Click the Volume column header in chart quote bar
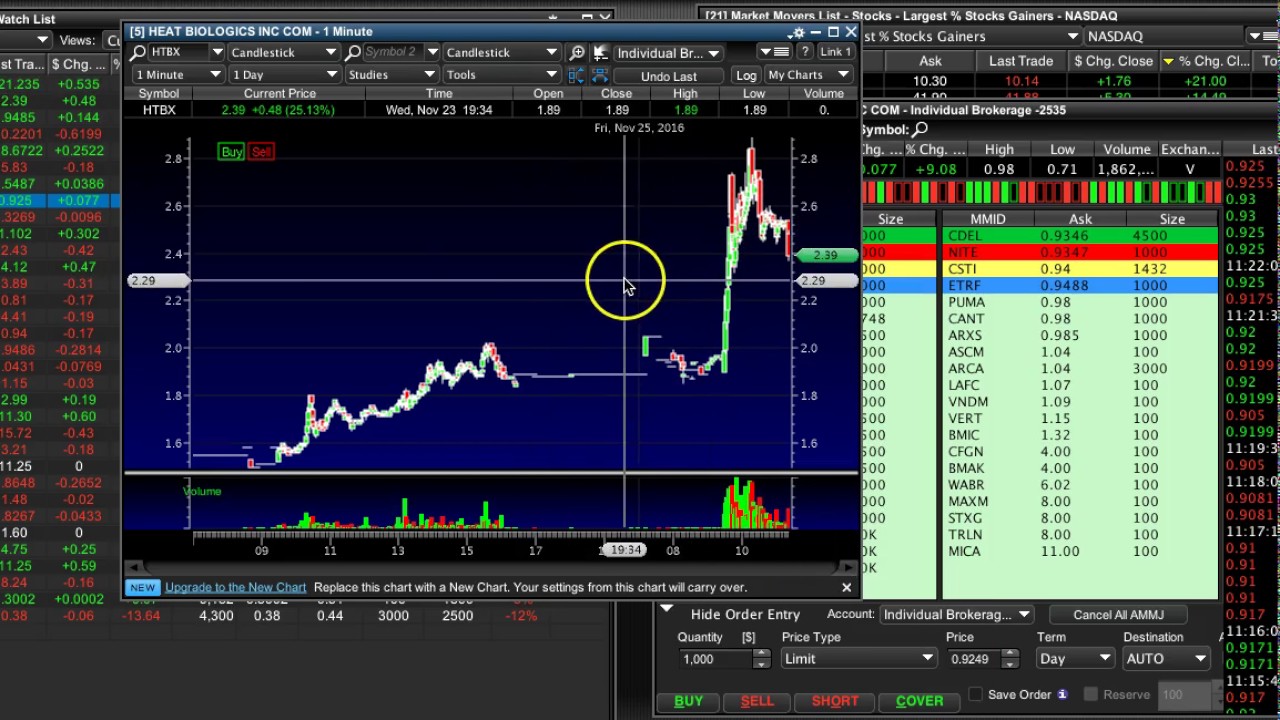Viewport: 1280px width, 720px height. 823,93
